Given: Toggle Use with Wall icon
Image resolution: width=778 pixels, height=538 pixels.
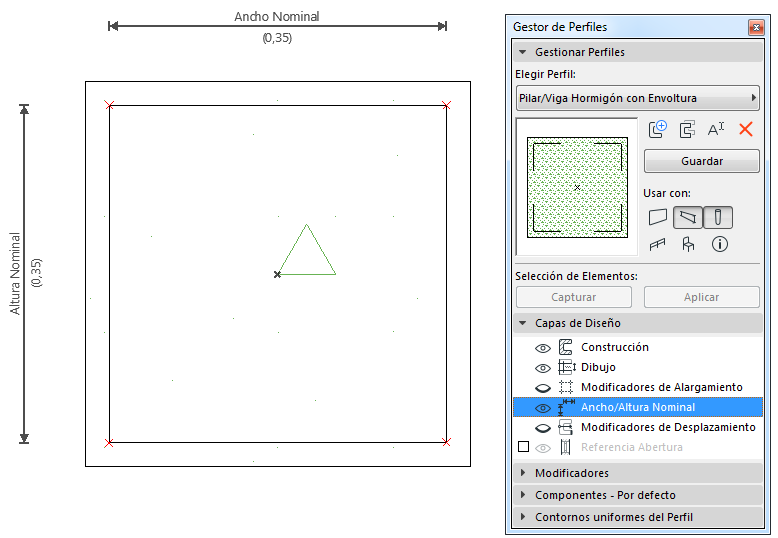Looking at the screenshot, I should click(658, 217).
